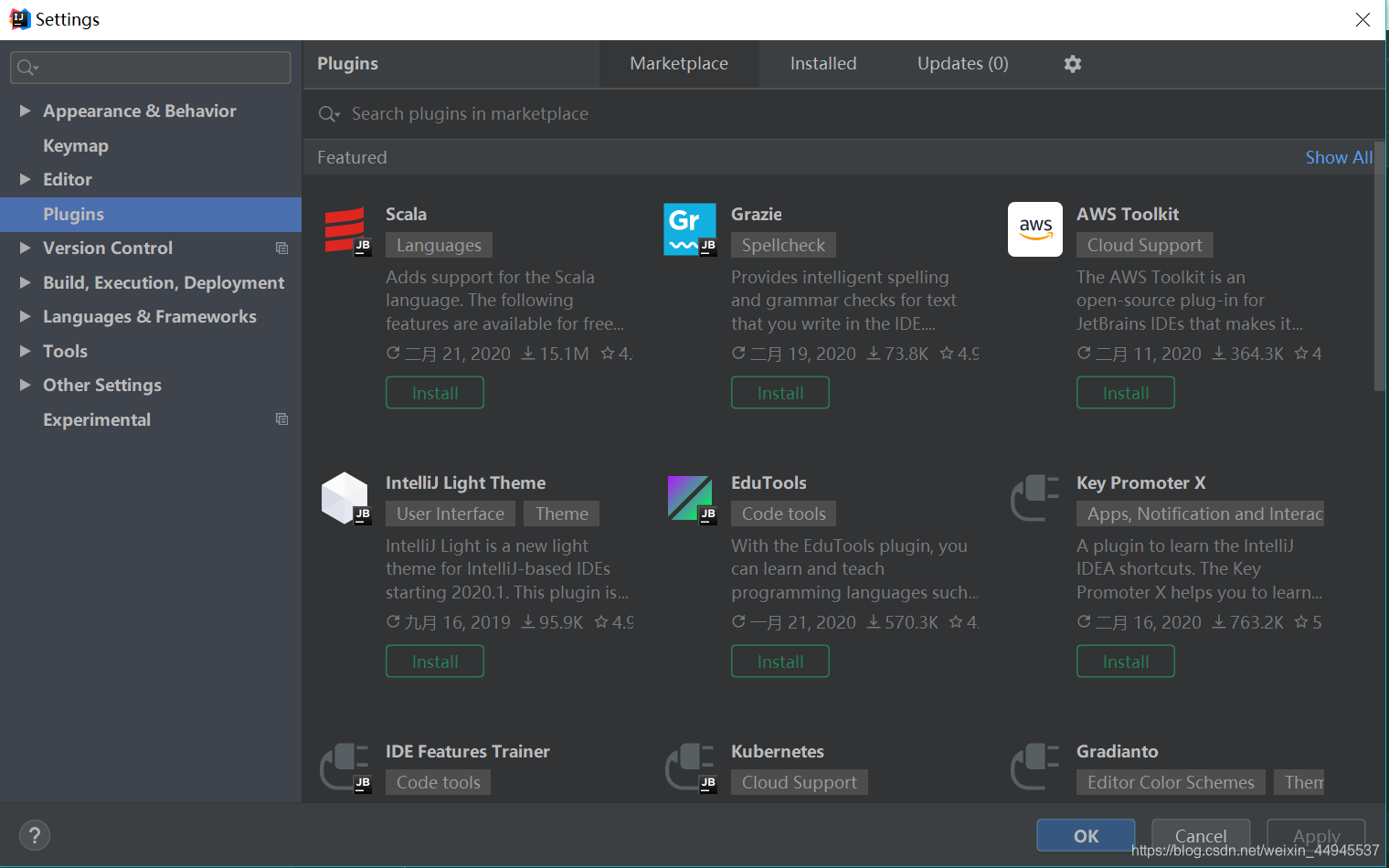Open the Gradianto plugin plug icon
The height and width of the screenshot is (868, 1389).
[1035, 767]
